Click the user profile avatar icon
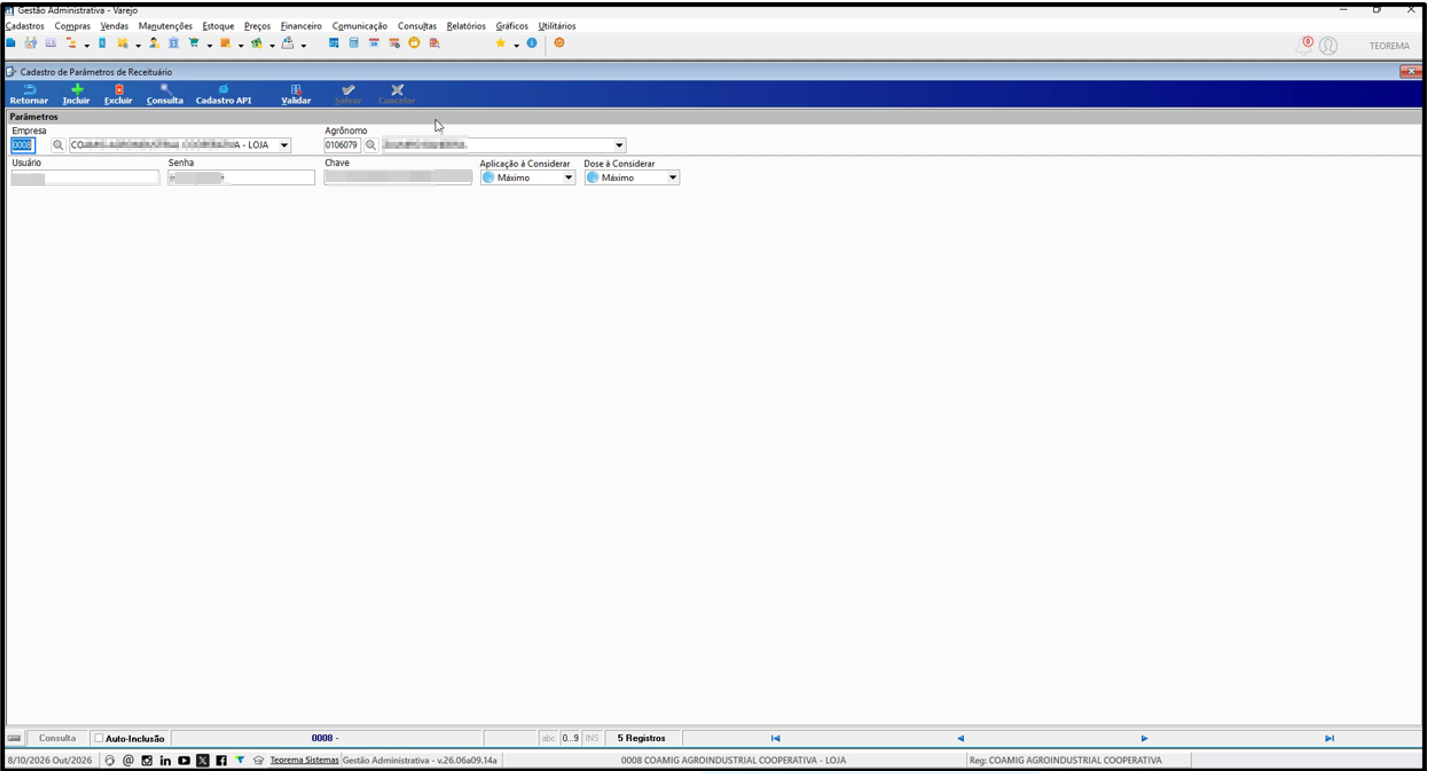The width and height of the screenshot is (1429, 774). coord(1328,46)
